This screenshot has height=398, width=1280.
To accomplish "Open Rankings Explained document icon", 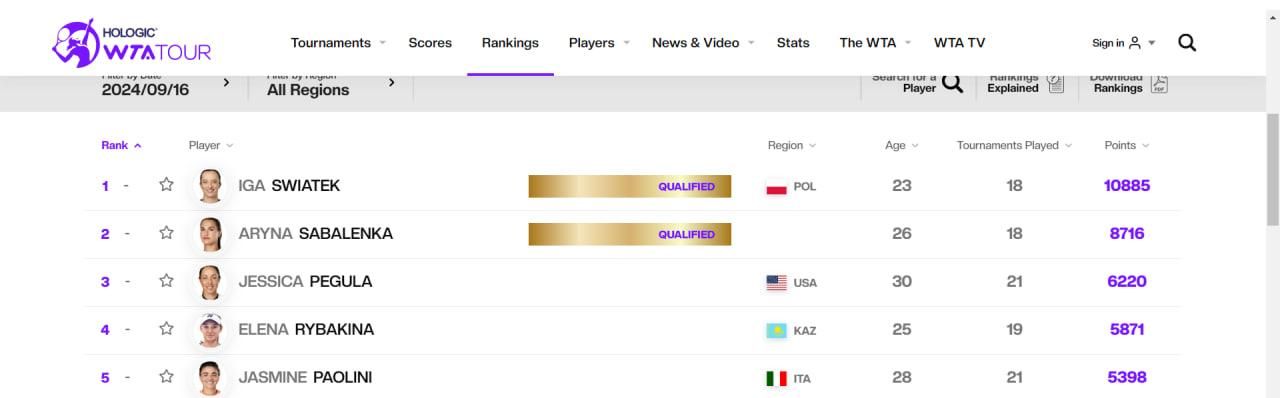I will [x=1055, y=84].
